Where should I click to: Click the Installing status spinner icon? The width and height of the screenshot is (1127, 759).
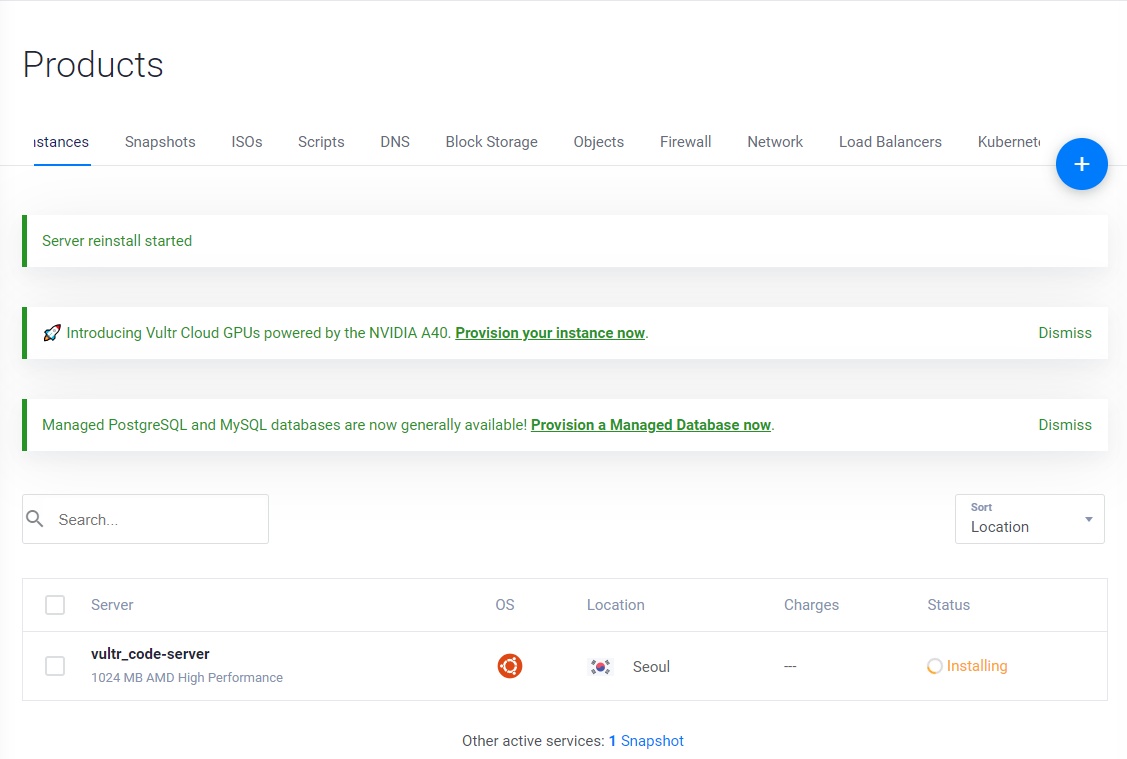934,666
